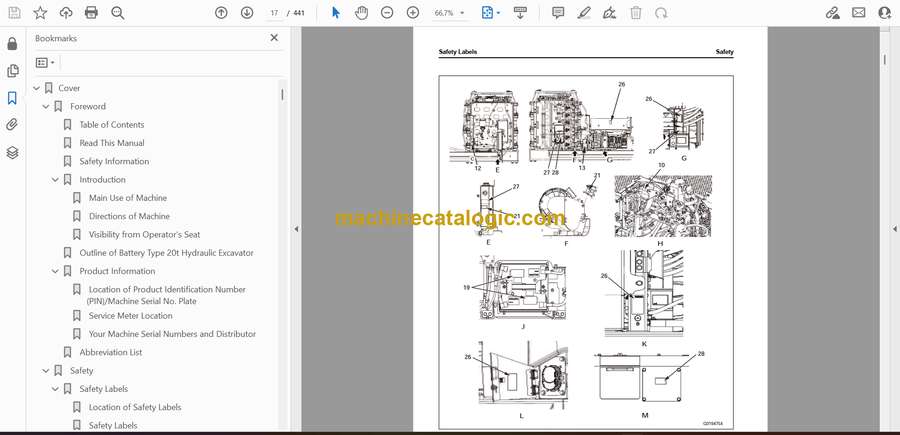Collapse the Product Information bookmark
Screen dimensions: 900x435
coord(55,271)
